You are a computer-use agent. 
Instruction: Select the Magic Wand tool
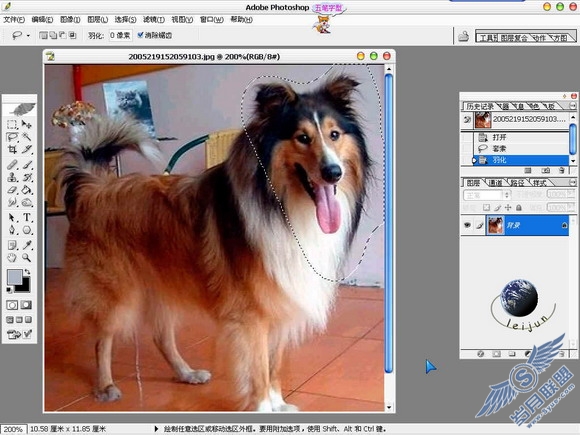click(x=27, y=137)
